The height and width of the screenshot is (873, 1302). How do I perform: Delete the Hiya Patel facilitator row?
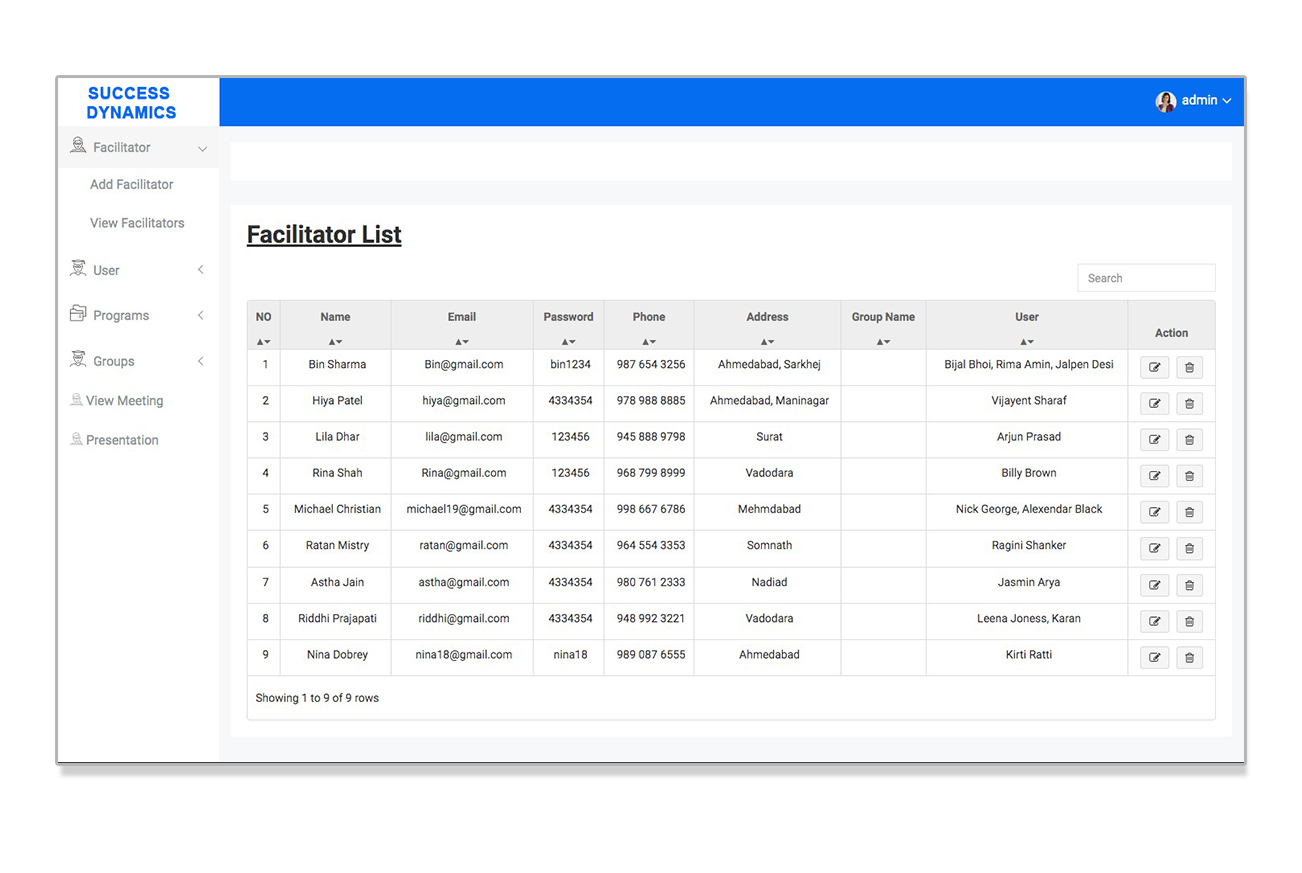point(1189,404)
